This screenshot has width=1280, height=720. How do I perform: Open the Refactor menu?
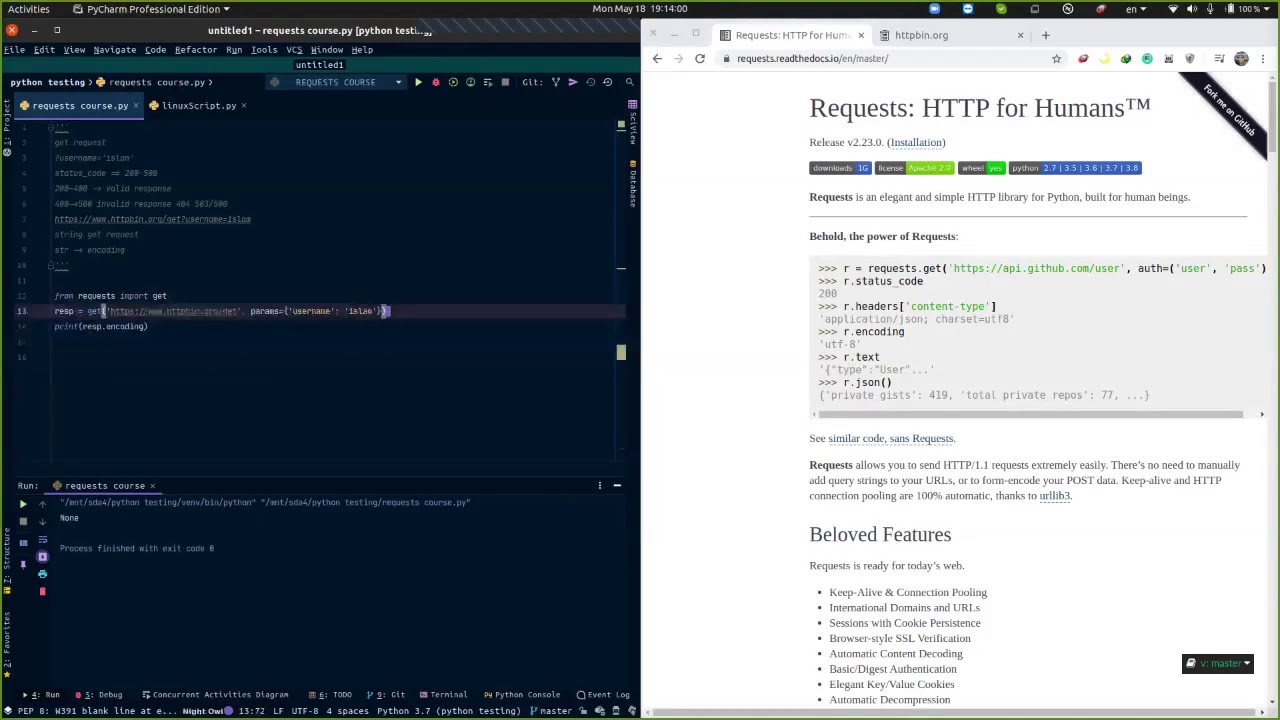[x=195, y=50]
